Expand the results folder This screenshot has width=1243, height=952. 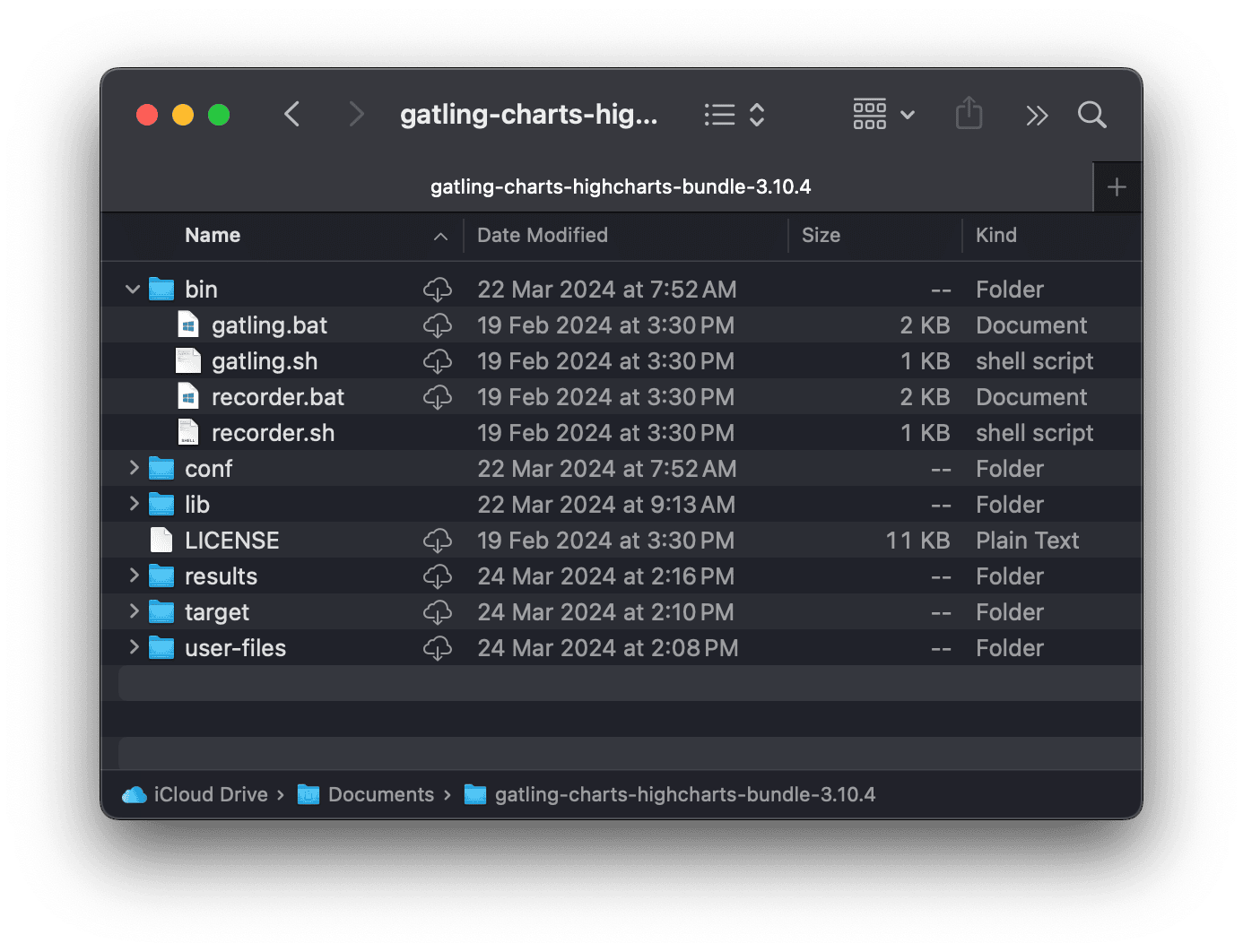click(133, 576)
